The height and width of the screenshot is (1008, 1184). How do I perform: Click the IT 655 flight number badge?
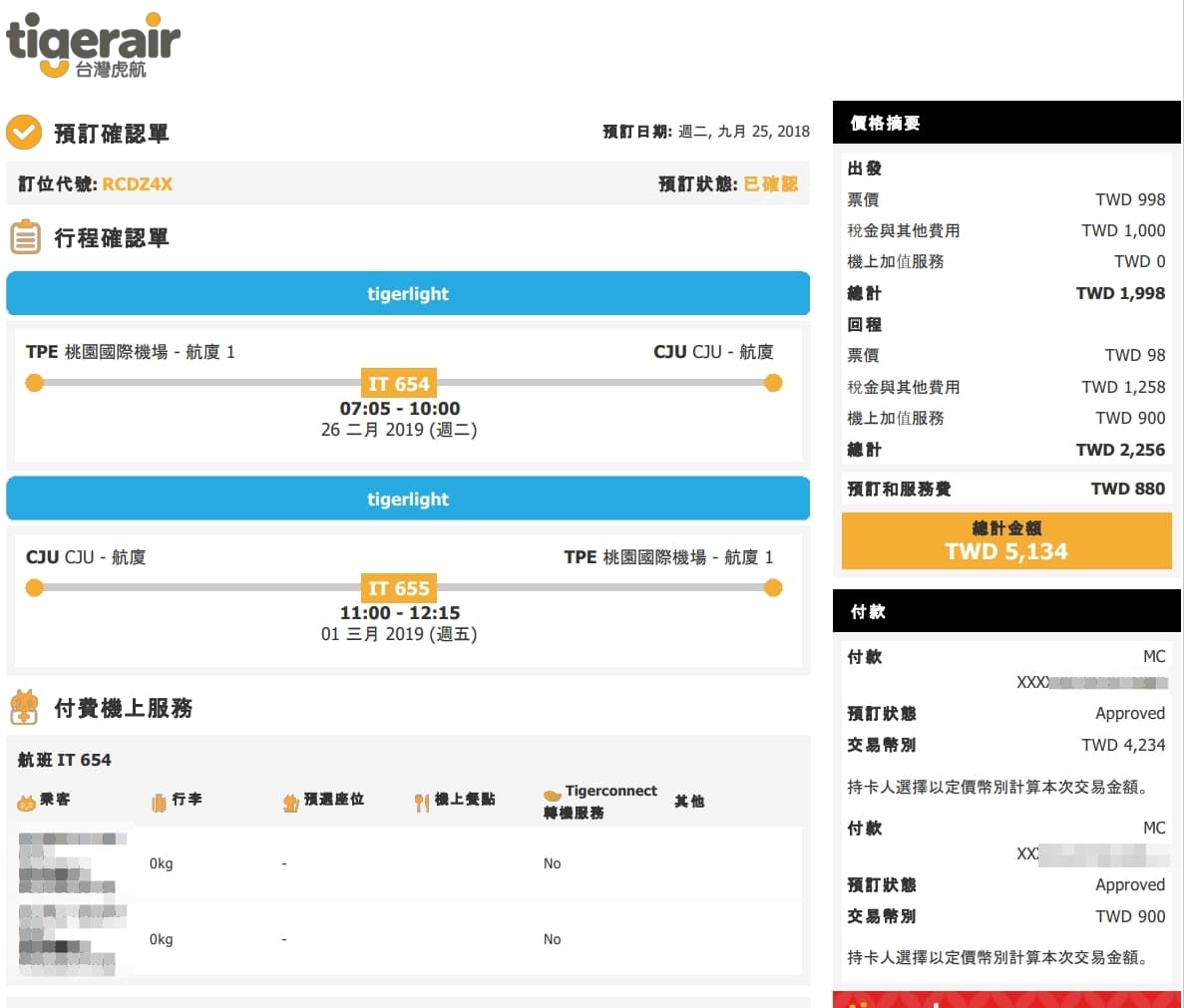(x=399, y=587)
